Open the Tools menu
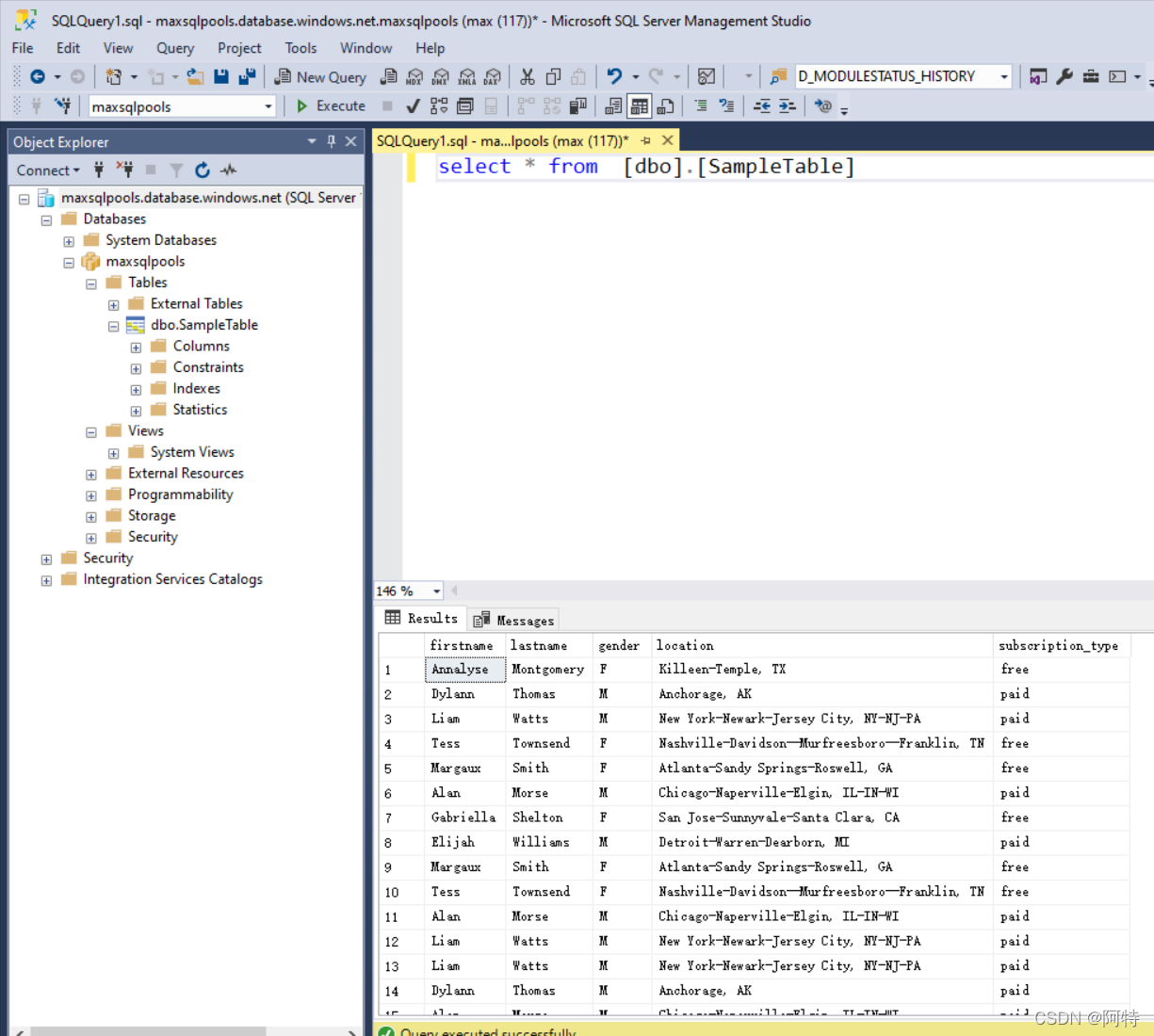 point(301,48)
